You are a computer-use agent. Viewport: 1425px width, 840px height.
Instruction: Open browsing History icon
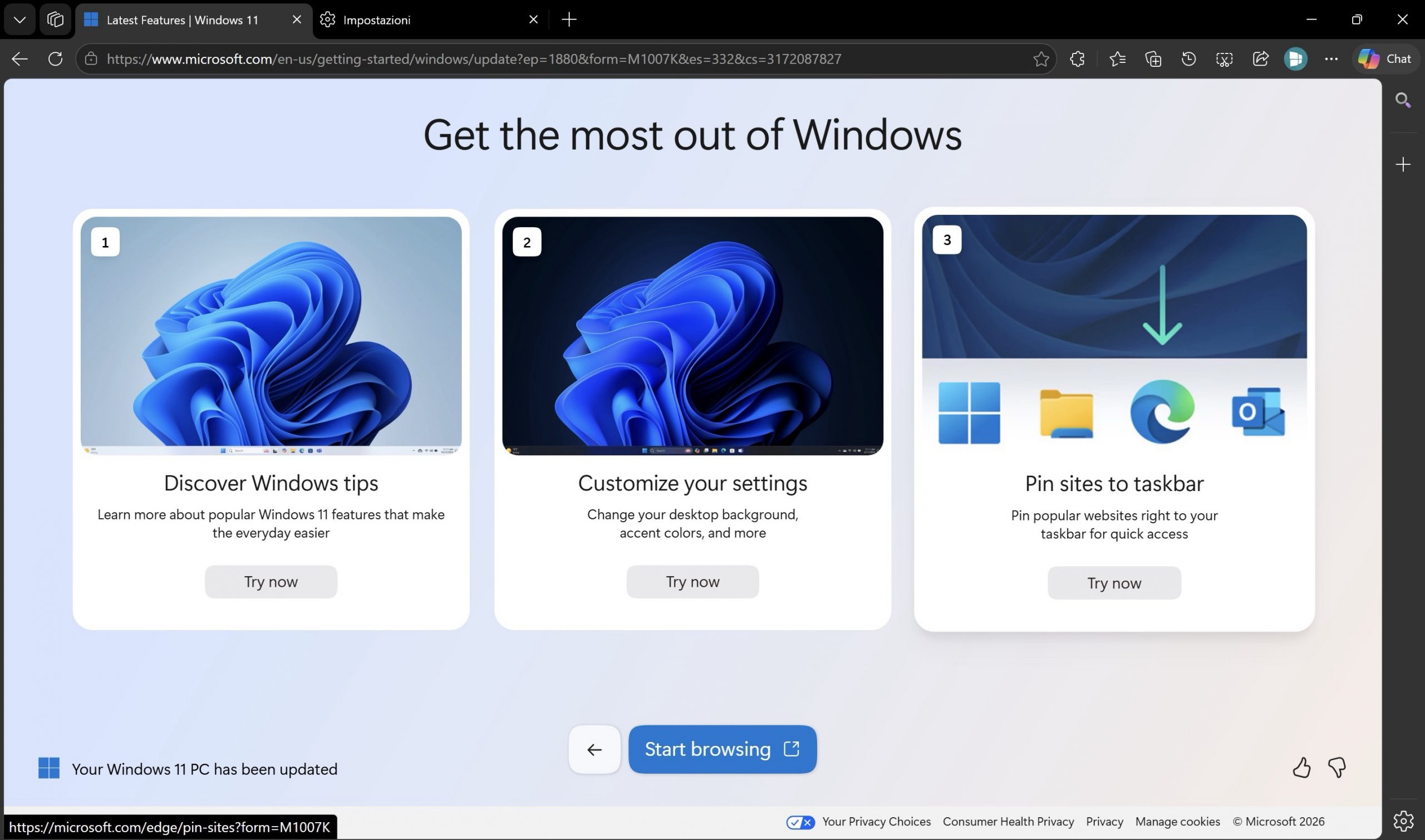pyautogui.click(x=1188, y=59)
